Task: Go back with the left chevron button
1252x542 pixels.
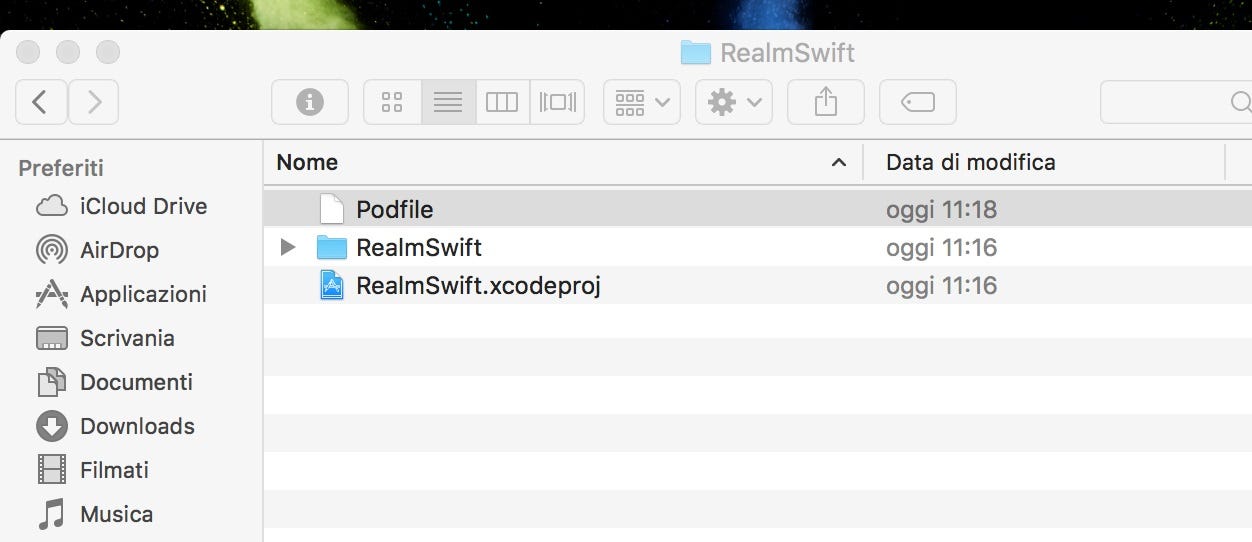Action: (42, 102)
